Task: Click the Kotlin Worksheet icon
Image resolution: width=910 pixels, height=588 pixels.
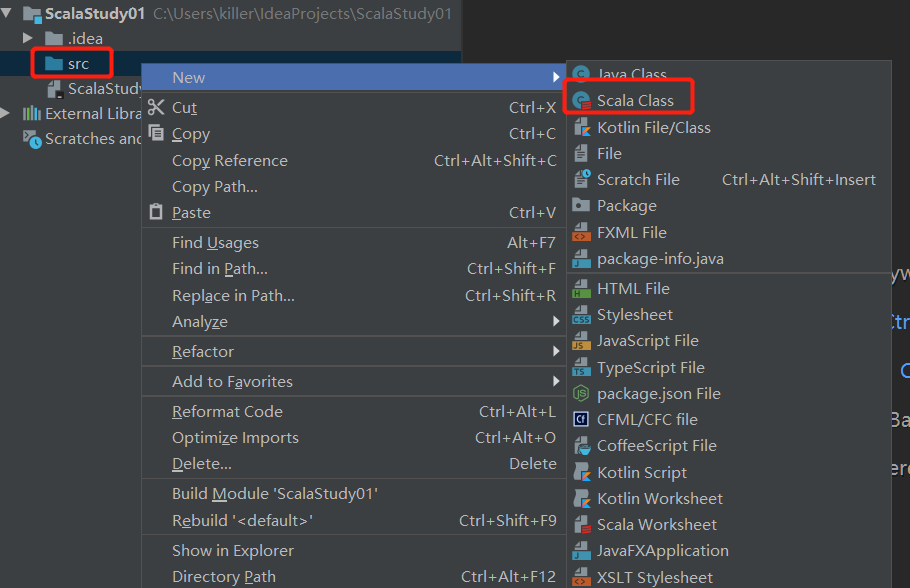Action: (582, 498)
